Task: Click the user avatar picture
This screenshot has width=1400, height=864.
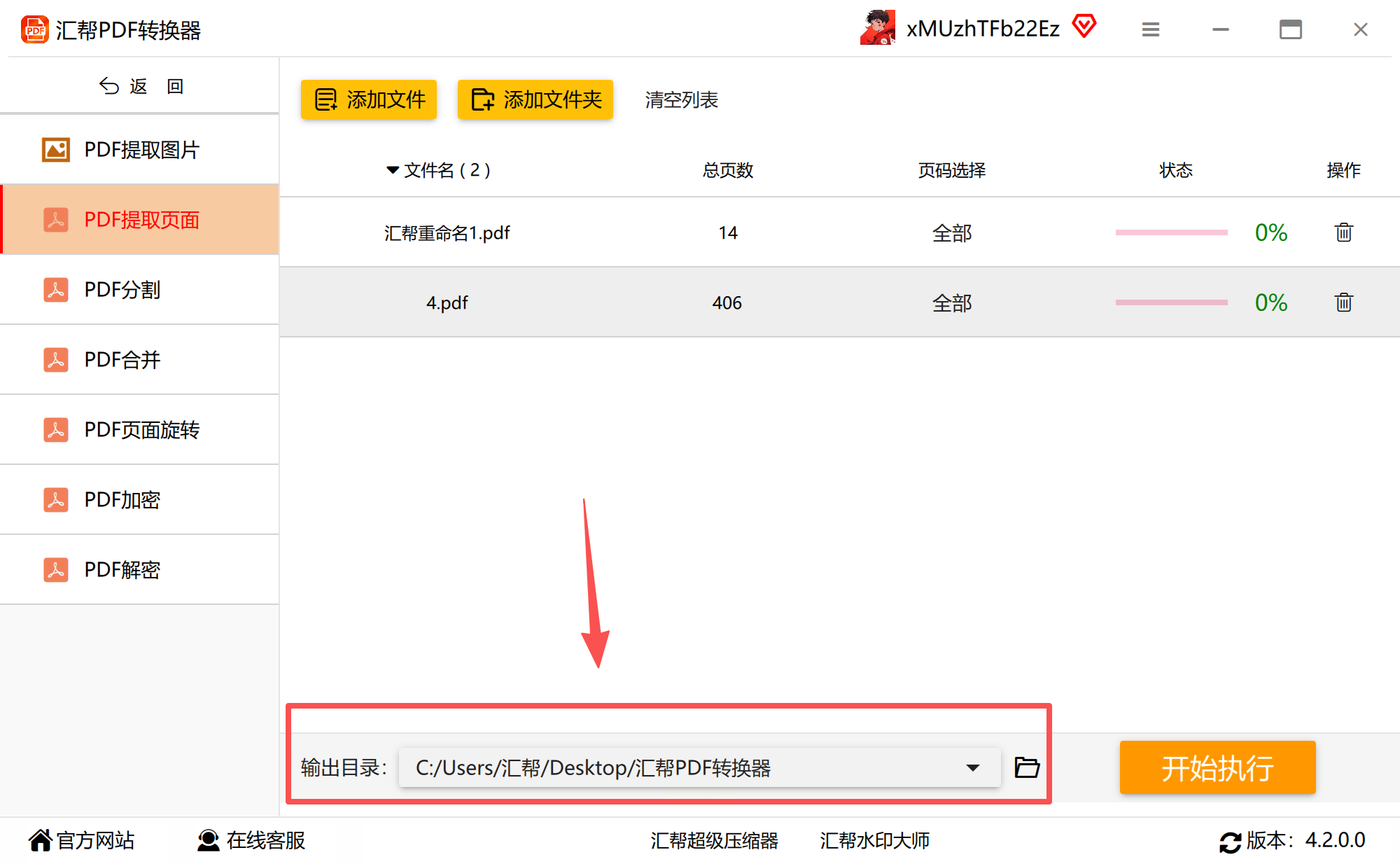Action: coord(878,28)
